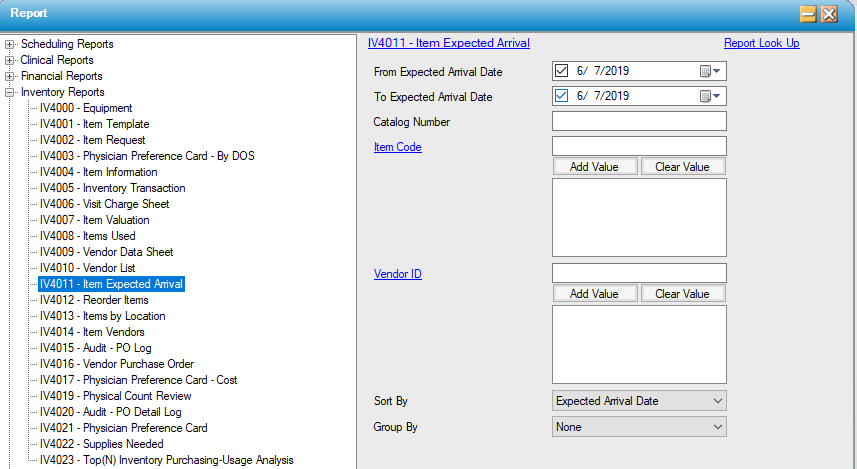857x469 pixels.
Task: Expand the Clinical Reports tree node
Action: [10, 60]
